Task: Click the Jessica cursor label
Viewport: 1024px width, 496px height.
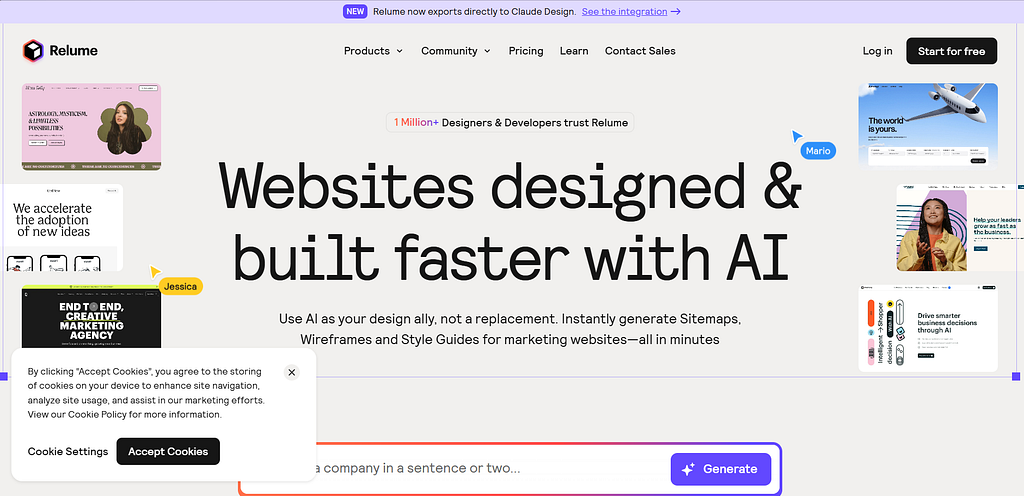Action: (181, 286)
